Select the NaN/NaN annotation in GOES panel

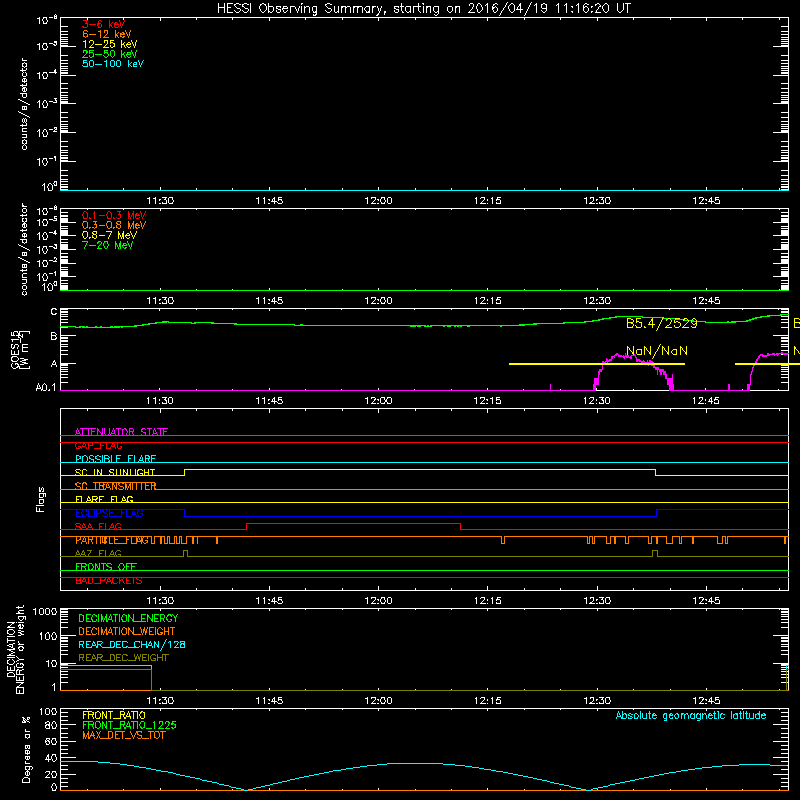pyautogui.click(x=657, y=351)
